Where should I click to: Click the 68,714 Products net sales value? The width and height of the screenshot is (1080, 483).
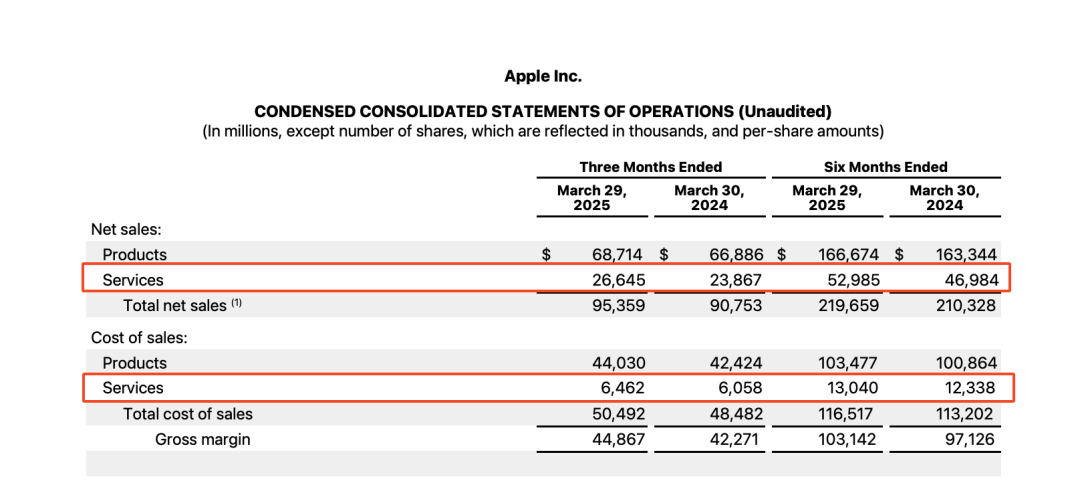pyautogui.click(x=617, y=255)
